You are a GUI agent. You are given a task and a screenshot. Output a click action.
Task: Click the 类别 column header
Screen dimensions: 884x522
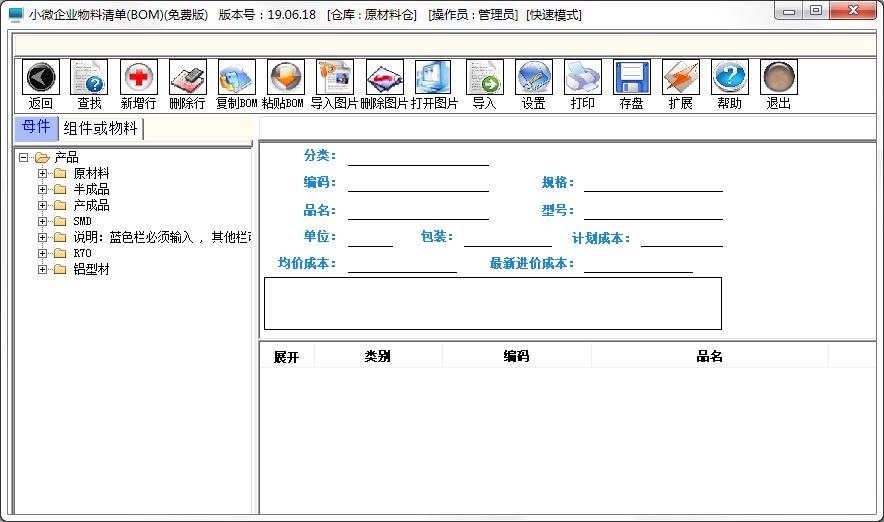378,356
